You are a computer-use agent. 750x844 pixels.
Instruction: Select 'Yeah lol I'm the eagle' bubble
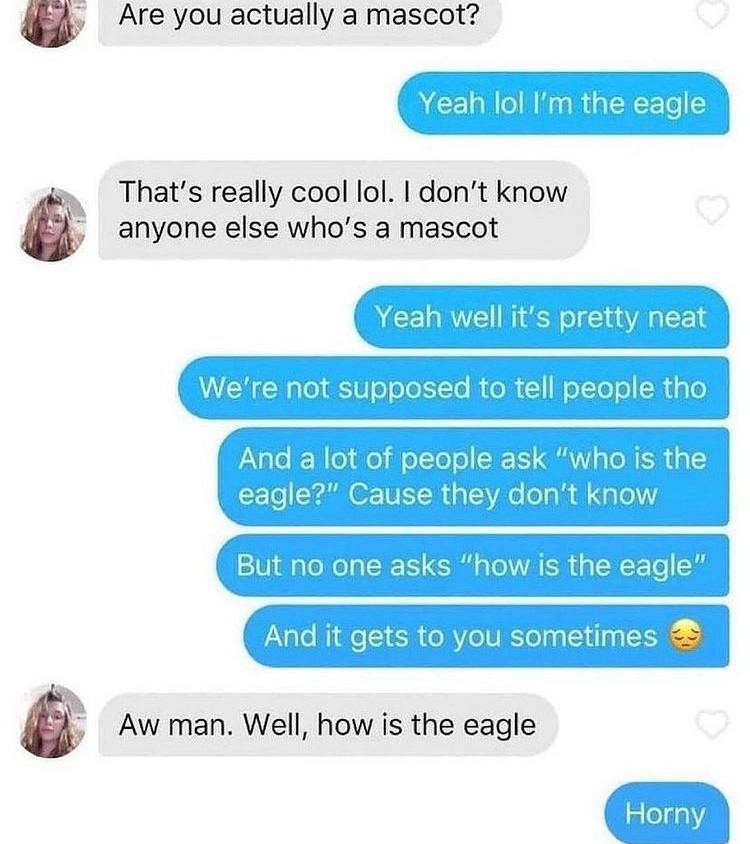click(563, 103)
